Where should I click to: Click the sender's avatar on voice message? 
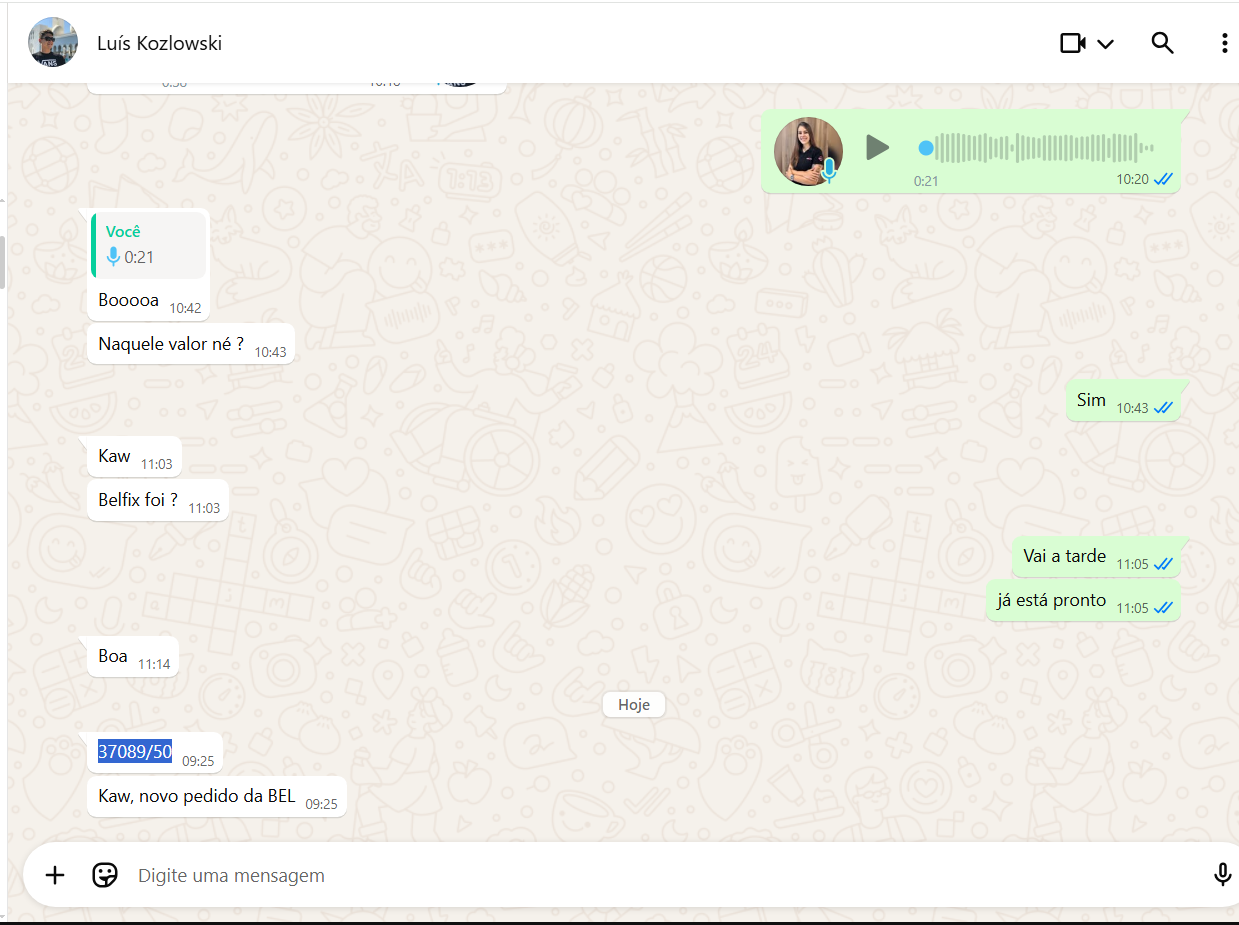point(808,151)
